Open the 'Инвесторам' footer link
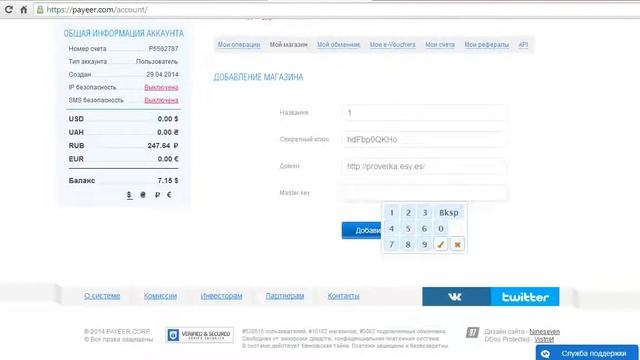640x360 pixels. (x=221, y=296)
